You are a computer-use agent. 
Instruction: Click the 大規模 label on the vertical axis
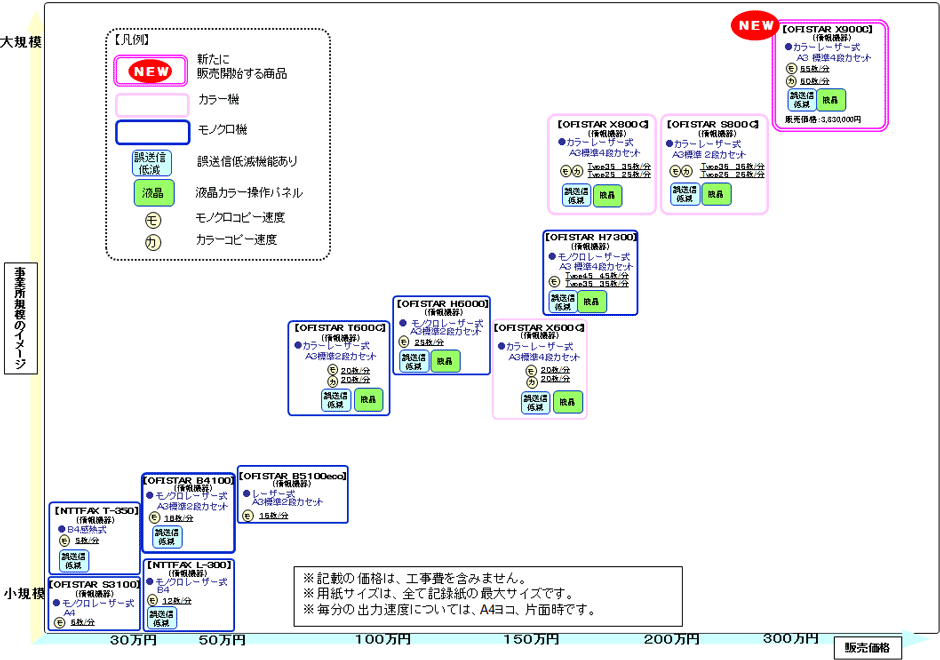click(21, 42)
